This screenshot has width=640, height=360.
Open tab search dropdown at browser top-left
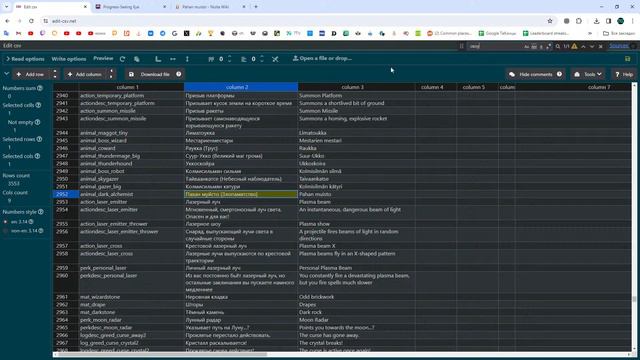pos(7,7)
